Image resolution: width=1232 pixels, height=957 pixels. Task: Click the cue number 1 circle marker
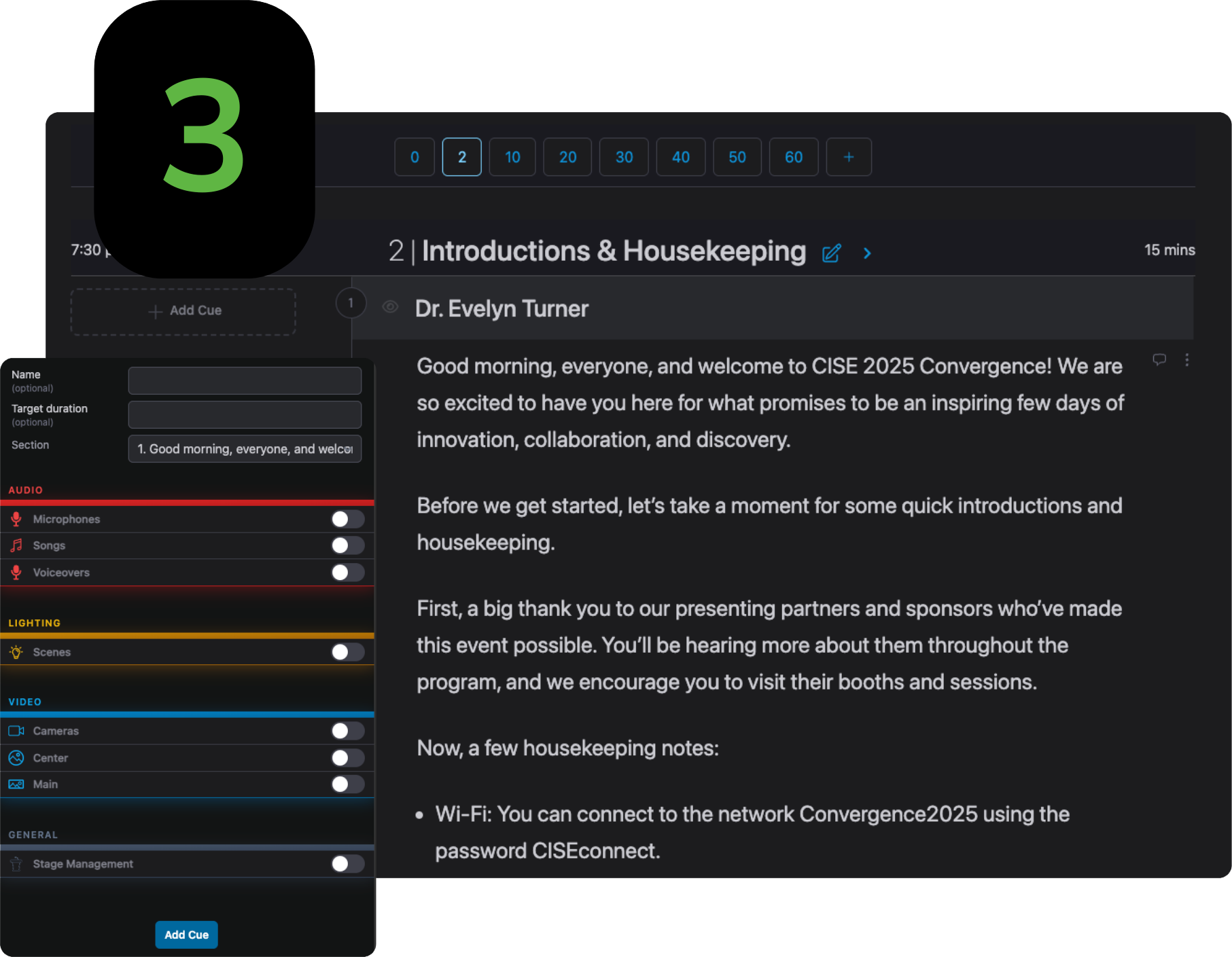click(x=351, y=303)
